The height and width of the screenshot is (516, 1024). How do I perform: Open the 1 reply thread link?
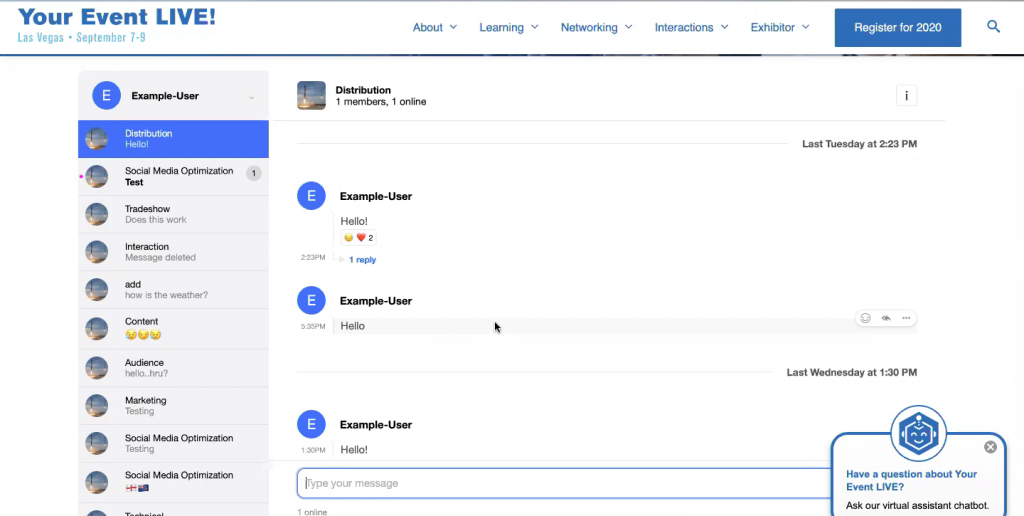(x=362, y=260)
